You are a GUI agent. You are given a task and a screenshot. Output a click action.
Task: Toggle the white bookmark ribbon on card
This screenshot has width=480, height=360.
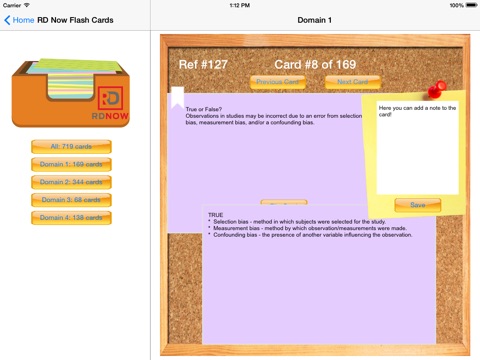(x=178, y=98)
